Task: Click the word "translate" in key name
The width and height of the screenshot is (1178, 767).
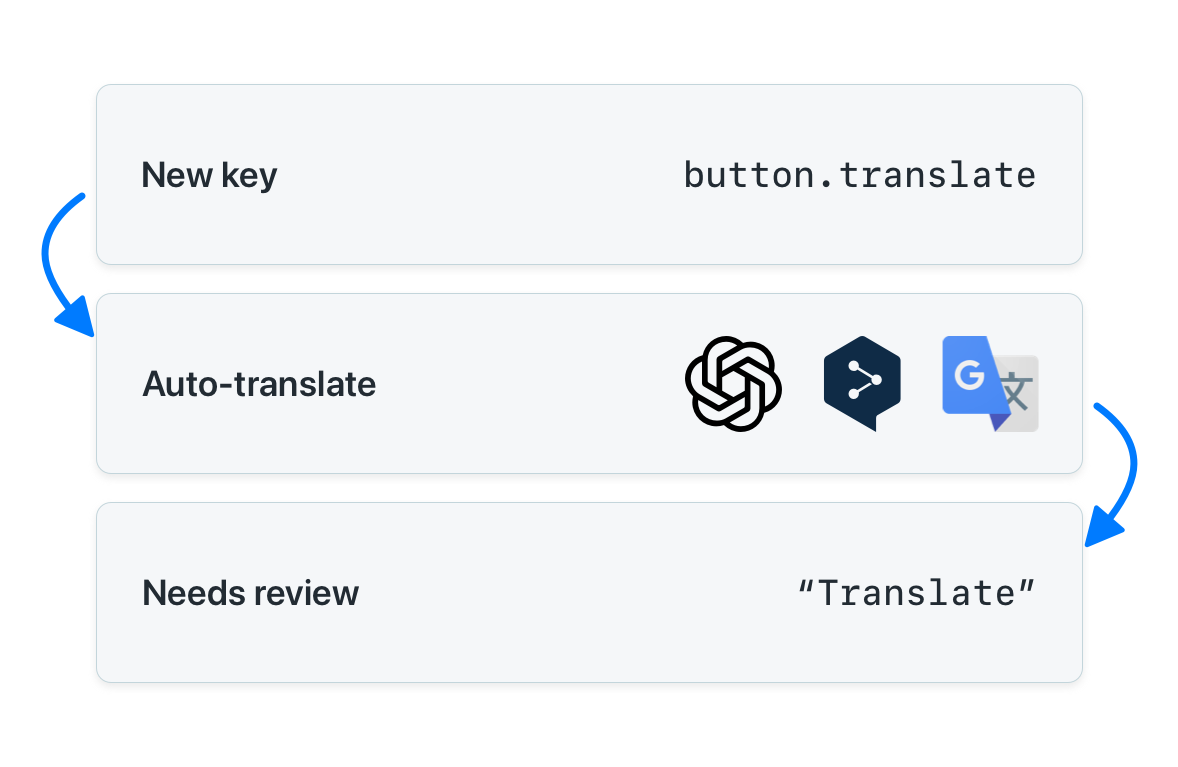Action: pyautogui.click(x=938, y=175)
